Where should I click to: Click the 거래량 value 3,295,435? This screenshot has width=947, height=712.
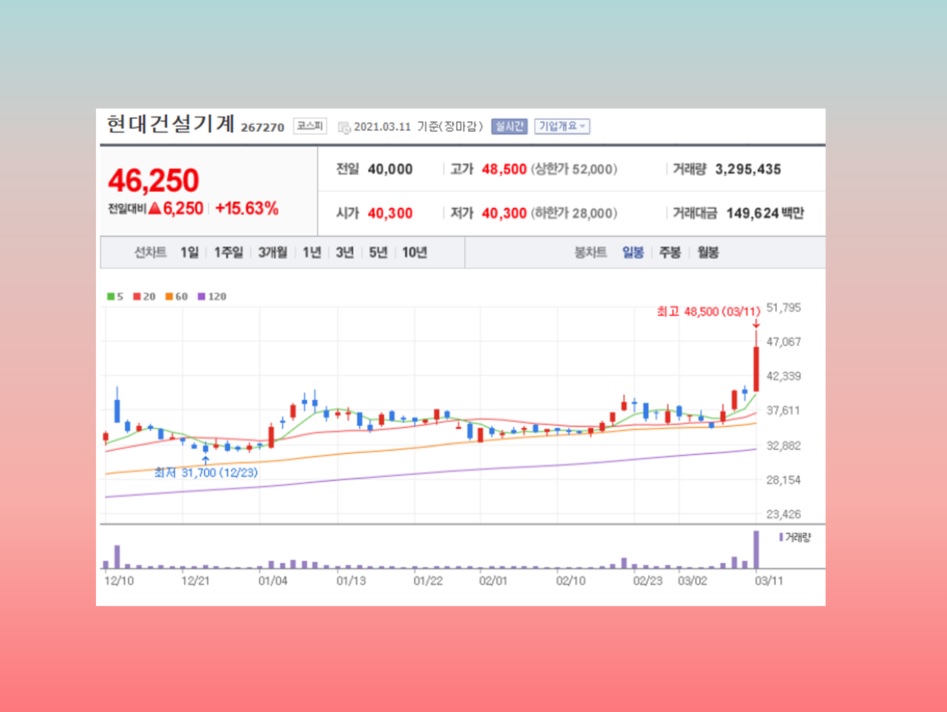748,169
